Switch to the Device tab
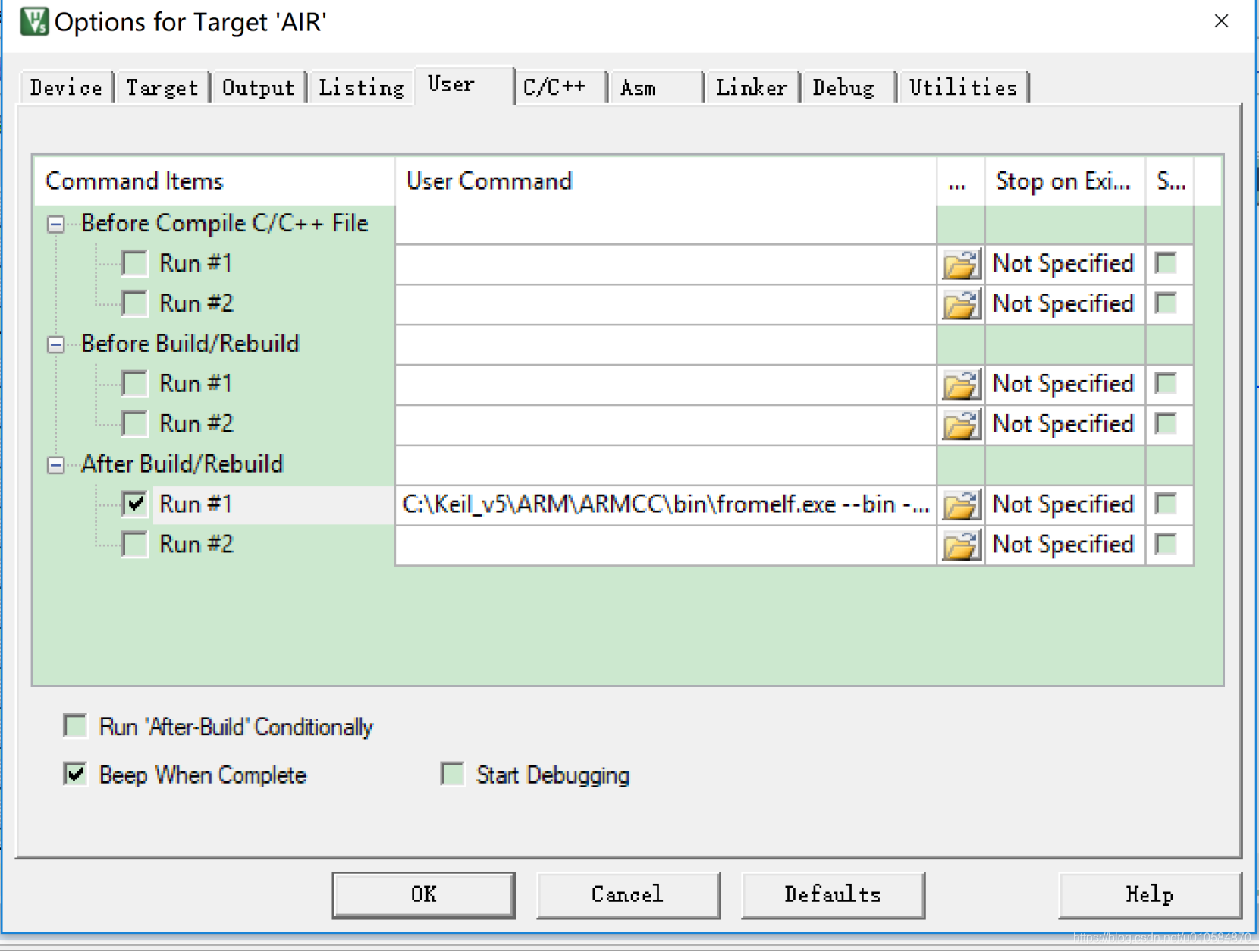The width and height of the screenshot is (1259, 952). 67,88
